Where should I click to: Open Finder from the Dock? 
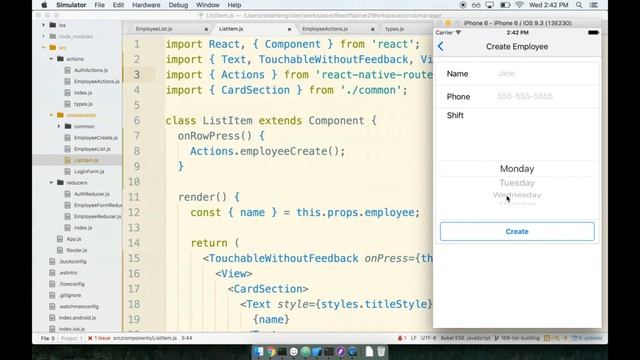(x=259, y=351)
